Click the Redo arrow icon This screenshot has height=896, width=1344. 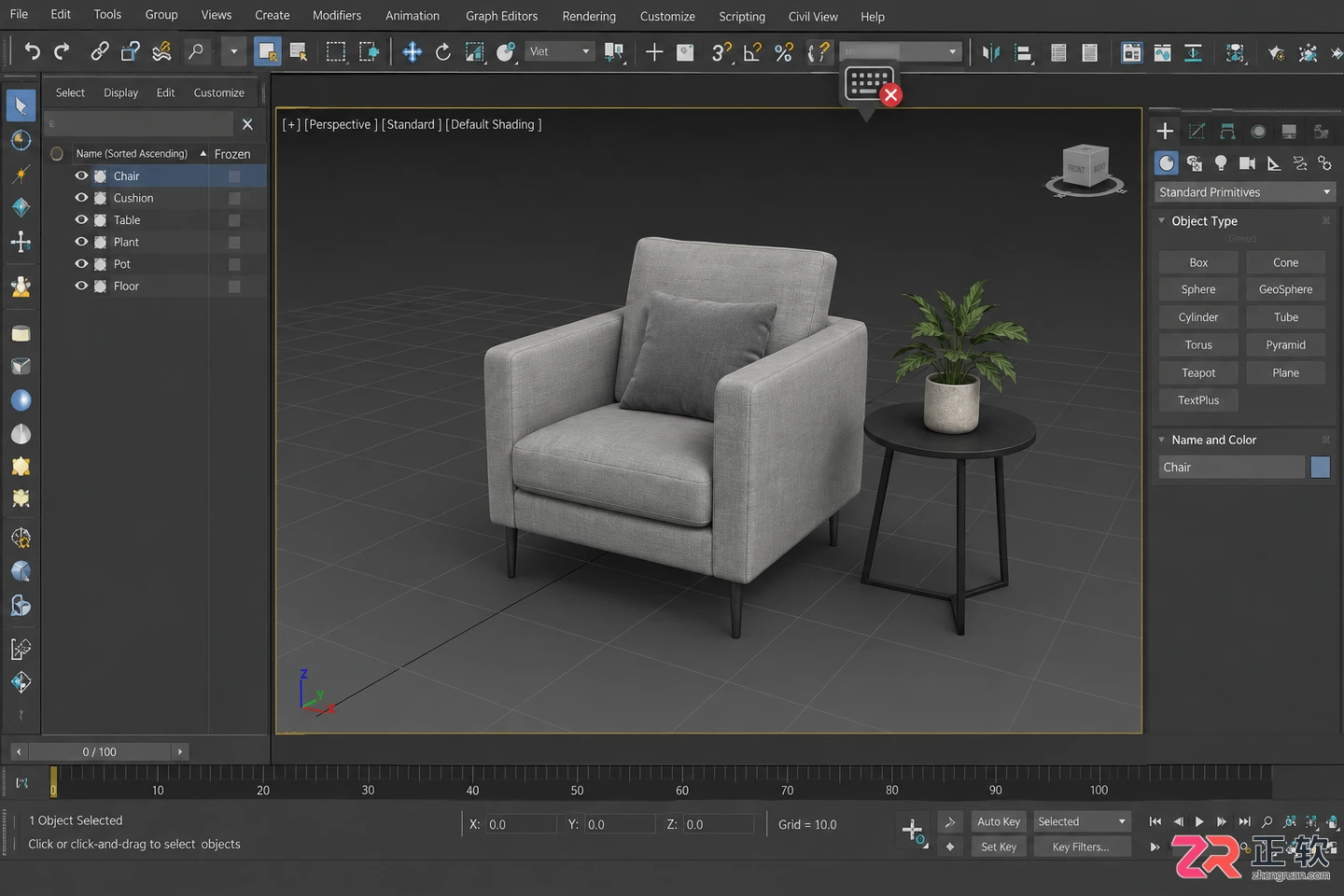[63, 51]
